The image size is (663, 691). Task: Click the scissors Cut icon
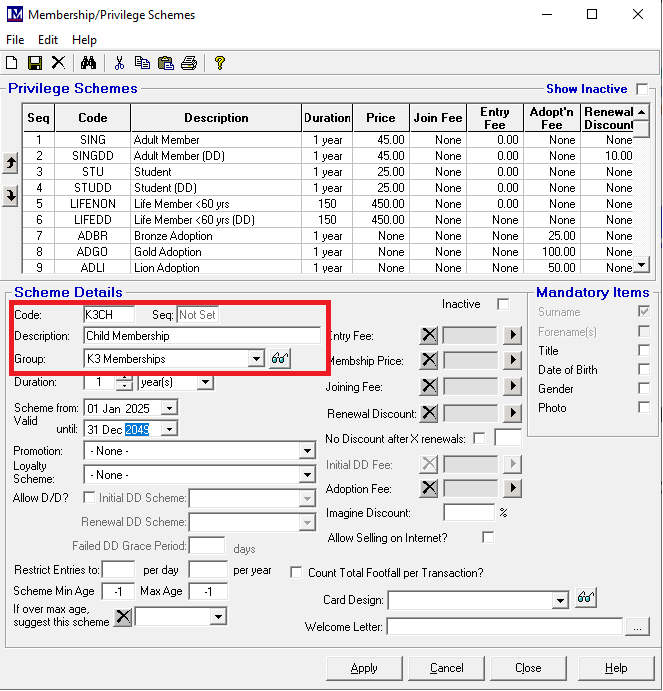tap(119, 63)
